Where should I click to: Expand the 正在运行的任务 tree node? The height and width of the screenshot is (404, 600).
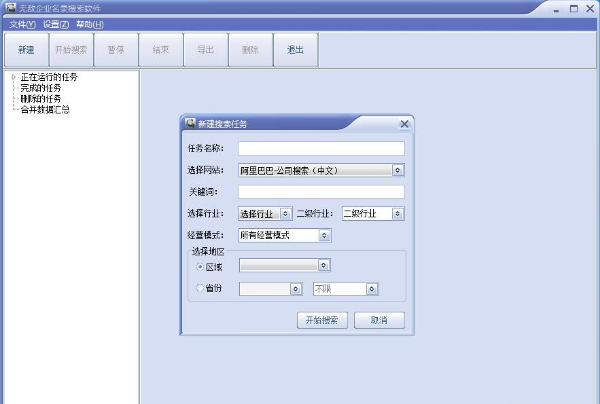click(13, 76)
